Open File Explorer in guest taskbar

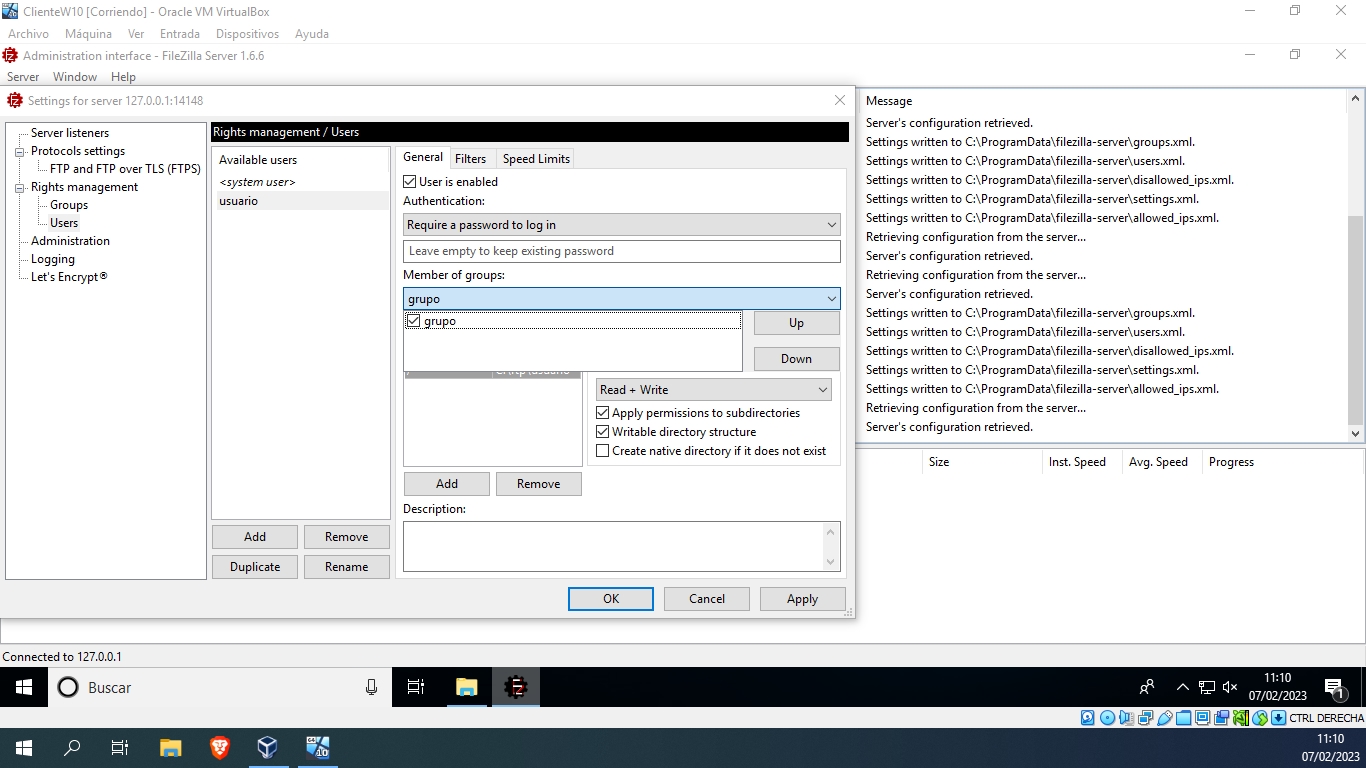click(x=467, y=687)
